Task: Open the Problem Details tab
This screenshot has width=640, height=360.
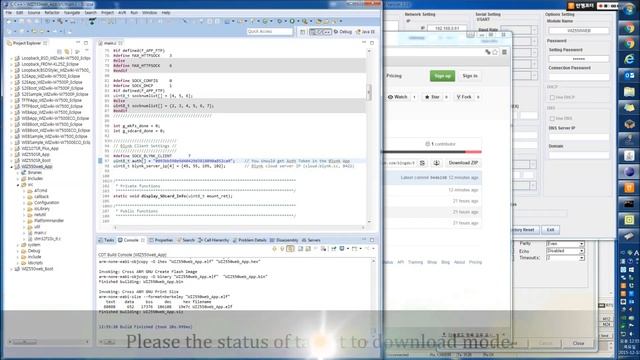Action: (249, 240)
